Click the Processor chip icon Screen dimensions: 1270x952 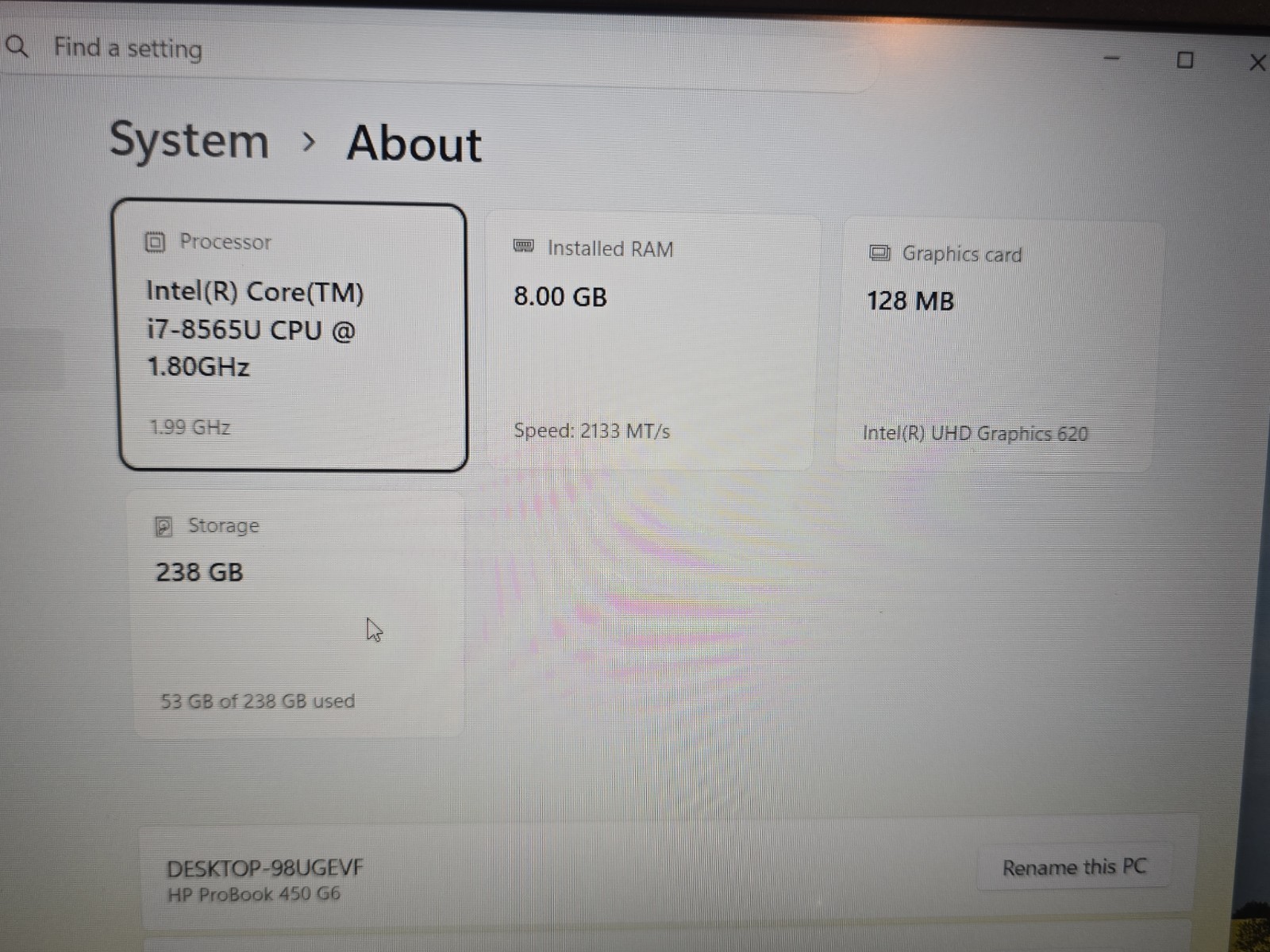pos(155,241)
